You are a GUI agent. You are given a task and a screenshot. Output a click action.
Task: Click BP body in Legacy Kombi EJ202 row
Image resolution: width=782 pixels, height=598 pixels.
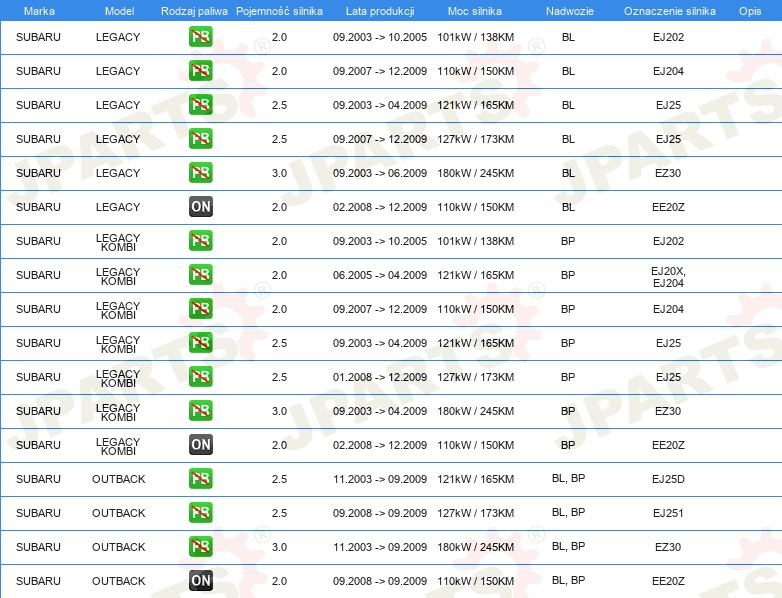568,241
